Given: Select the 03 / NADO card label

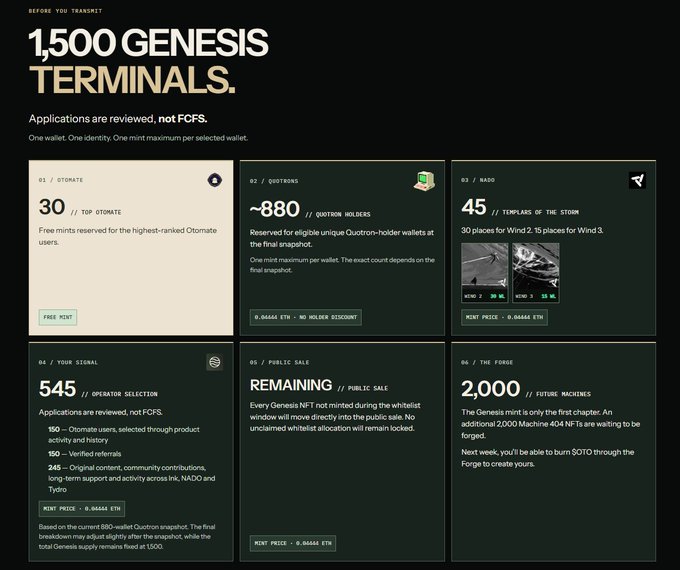Looking at the screenshot, I should point(478,180).
